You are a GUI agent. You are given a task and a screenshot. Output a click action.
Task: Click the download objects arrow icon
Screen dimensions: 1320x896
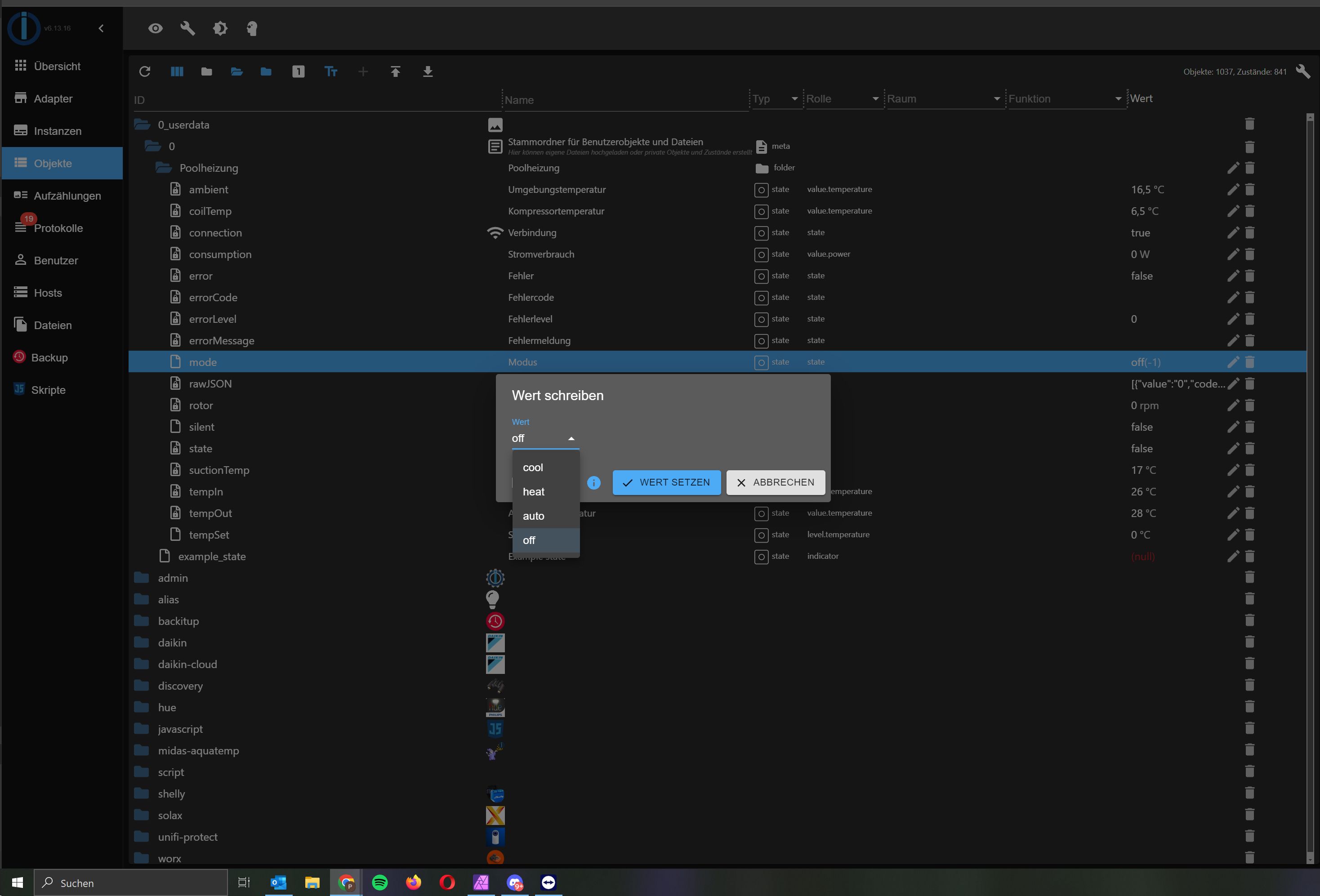tap(428, 71)
